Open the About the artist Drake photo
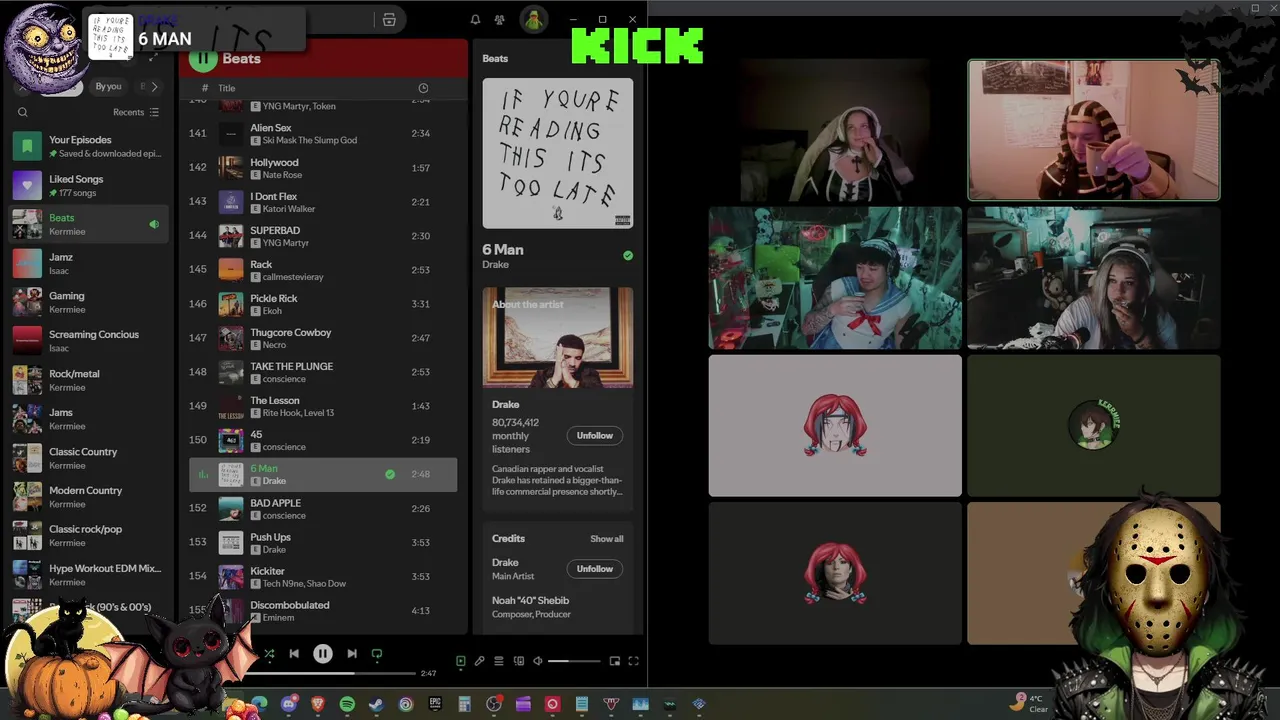The height and width of the screenshot is (720, 1280). [558, 338]
